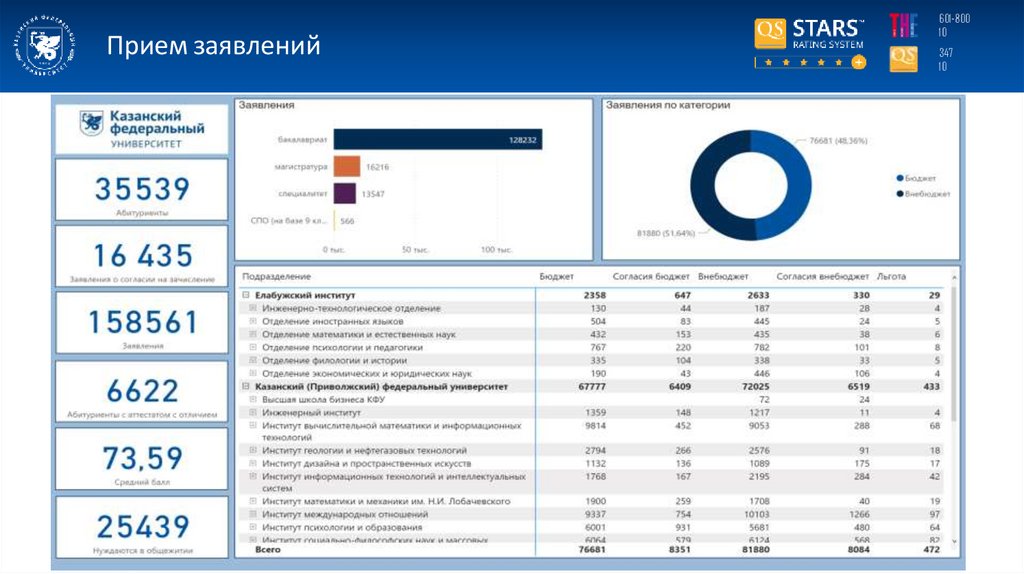Sort table by Льгота column header

click(891, 276)
